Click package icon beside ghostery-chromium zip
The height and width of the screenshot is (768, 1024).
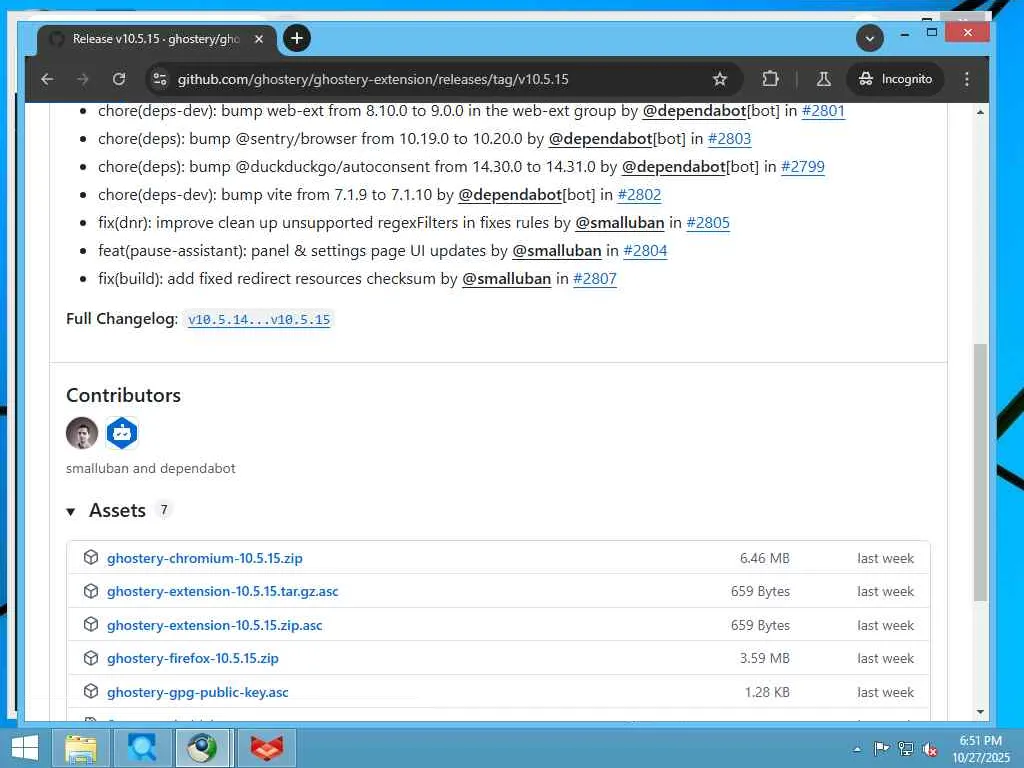(x=91, y=558)
